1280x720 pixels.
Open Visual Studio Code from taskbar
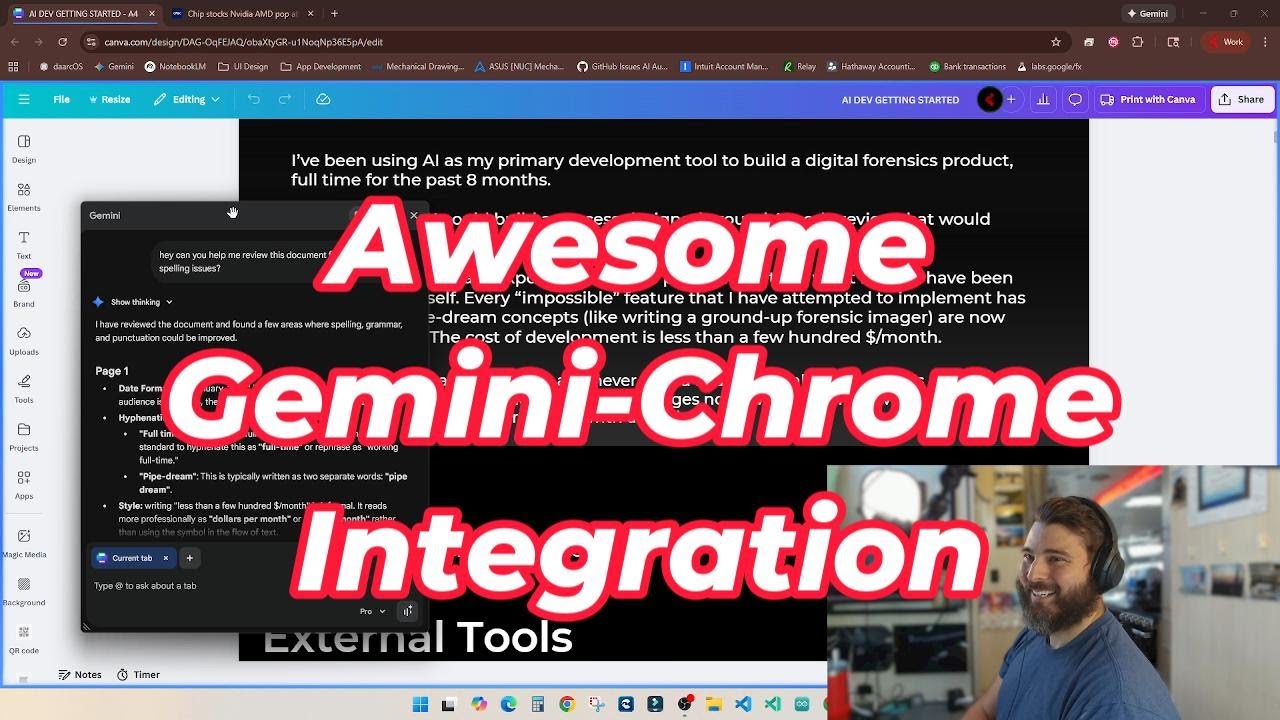point(742,704)
